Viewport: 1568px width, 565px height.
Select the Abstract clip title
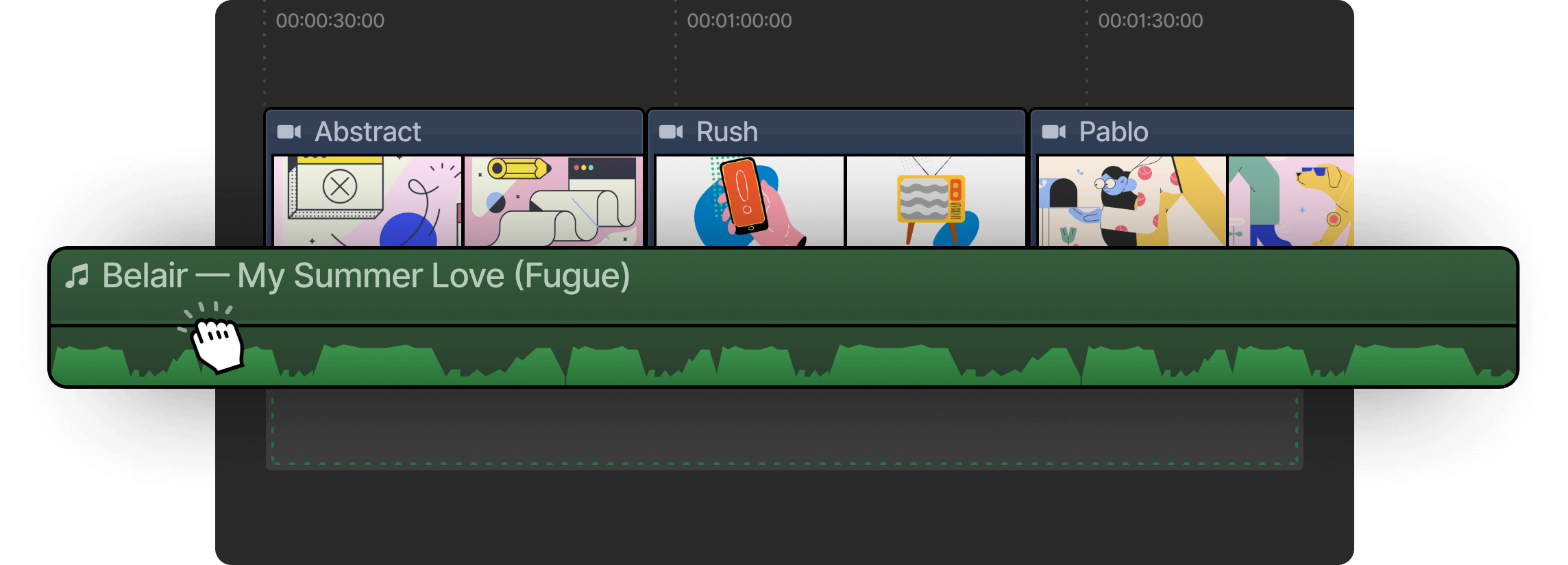367,132
